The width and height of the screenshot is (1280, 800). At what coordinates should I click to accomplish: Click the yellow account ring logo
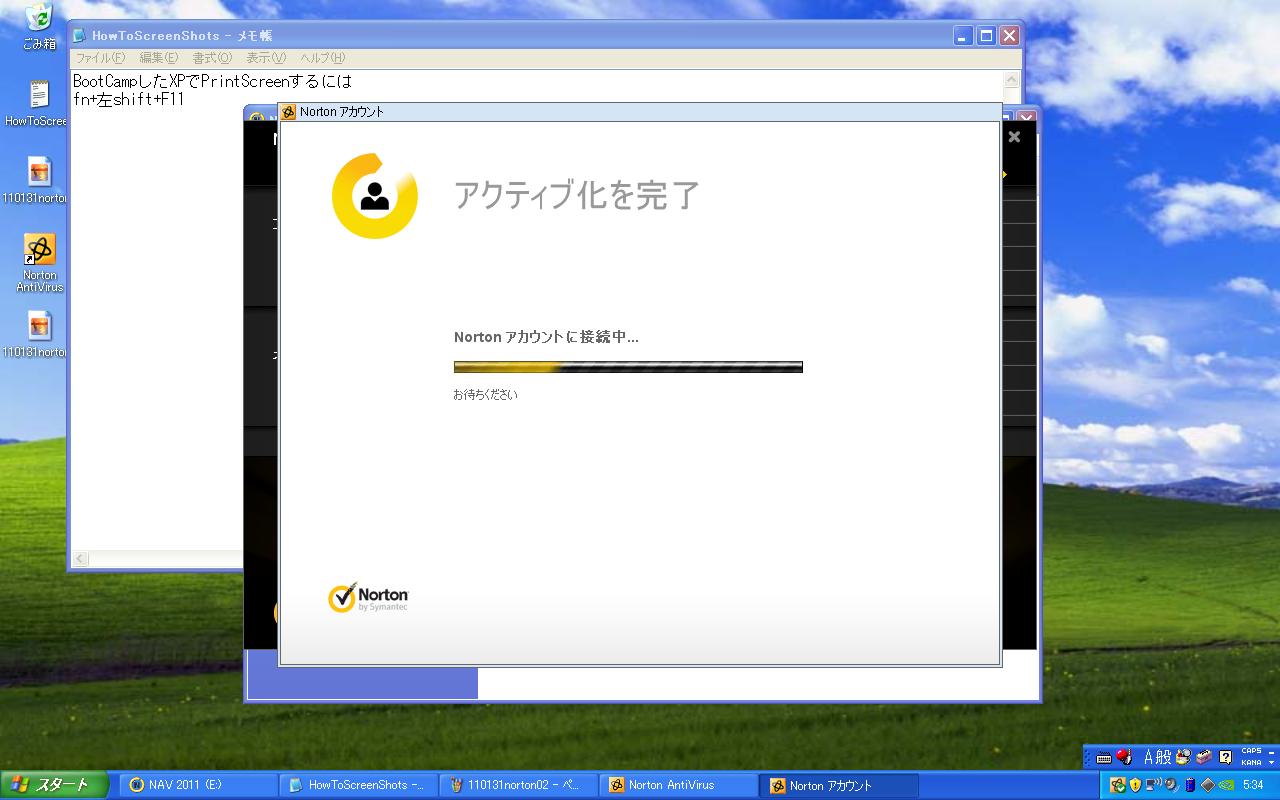pyautogui.click(x=374, y=196)
